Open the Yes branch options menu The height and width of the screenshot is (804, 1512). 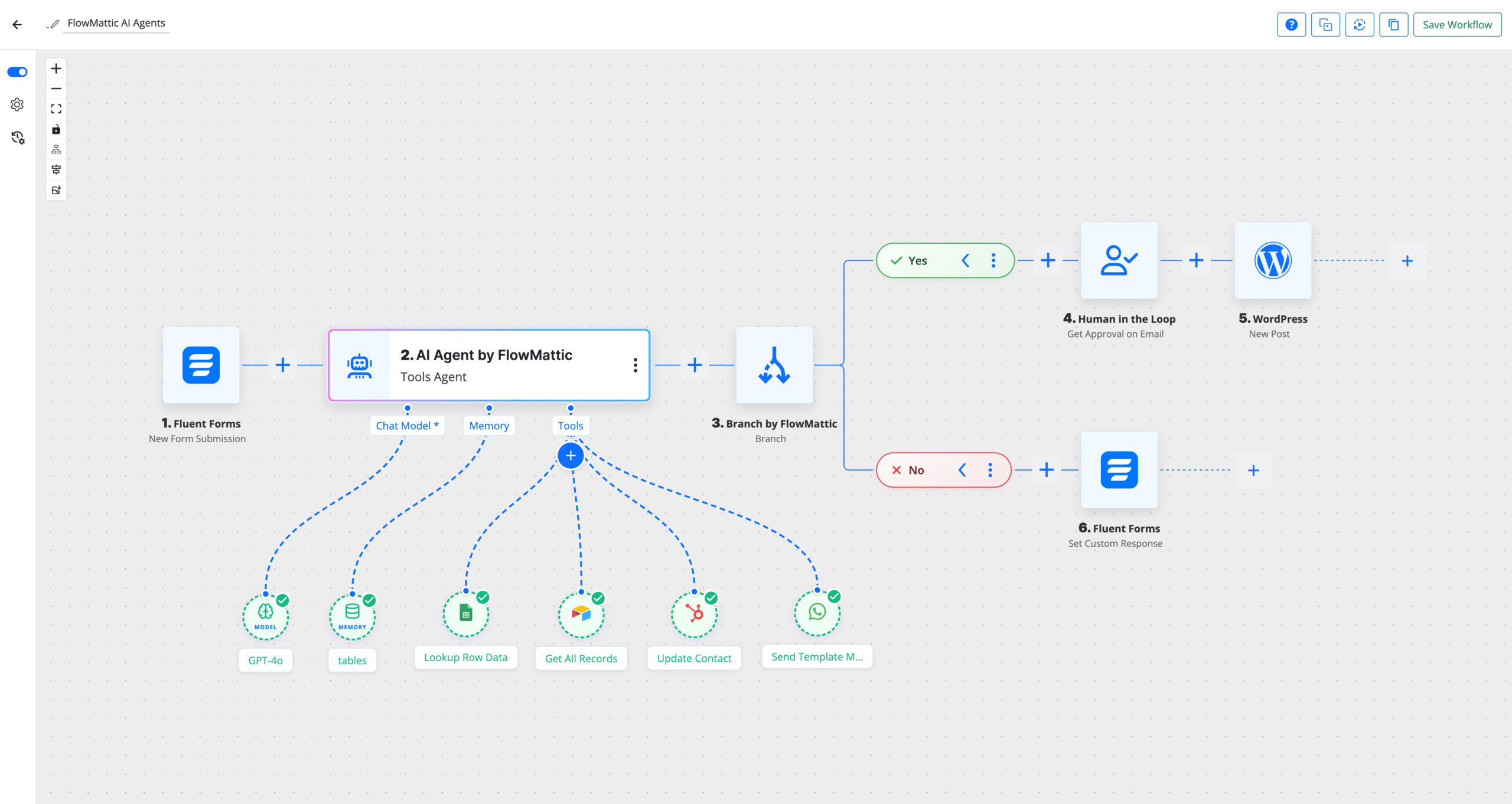click(x=993, y=260)
